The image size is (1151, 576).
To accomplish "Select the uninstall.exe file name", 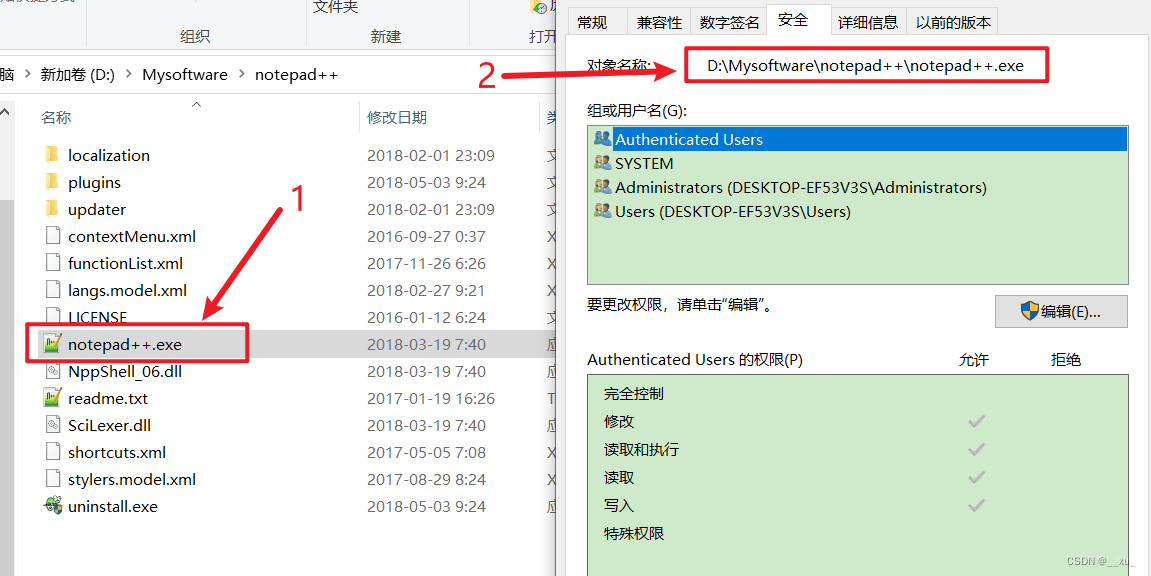I will point(112,506).
